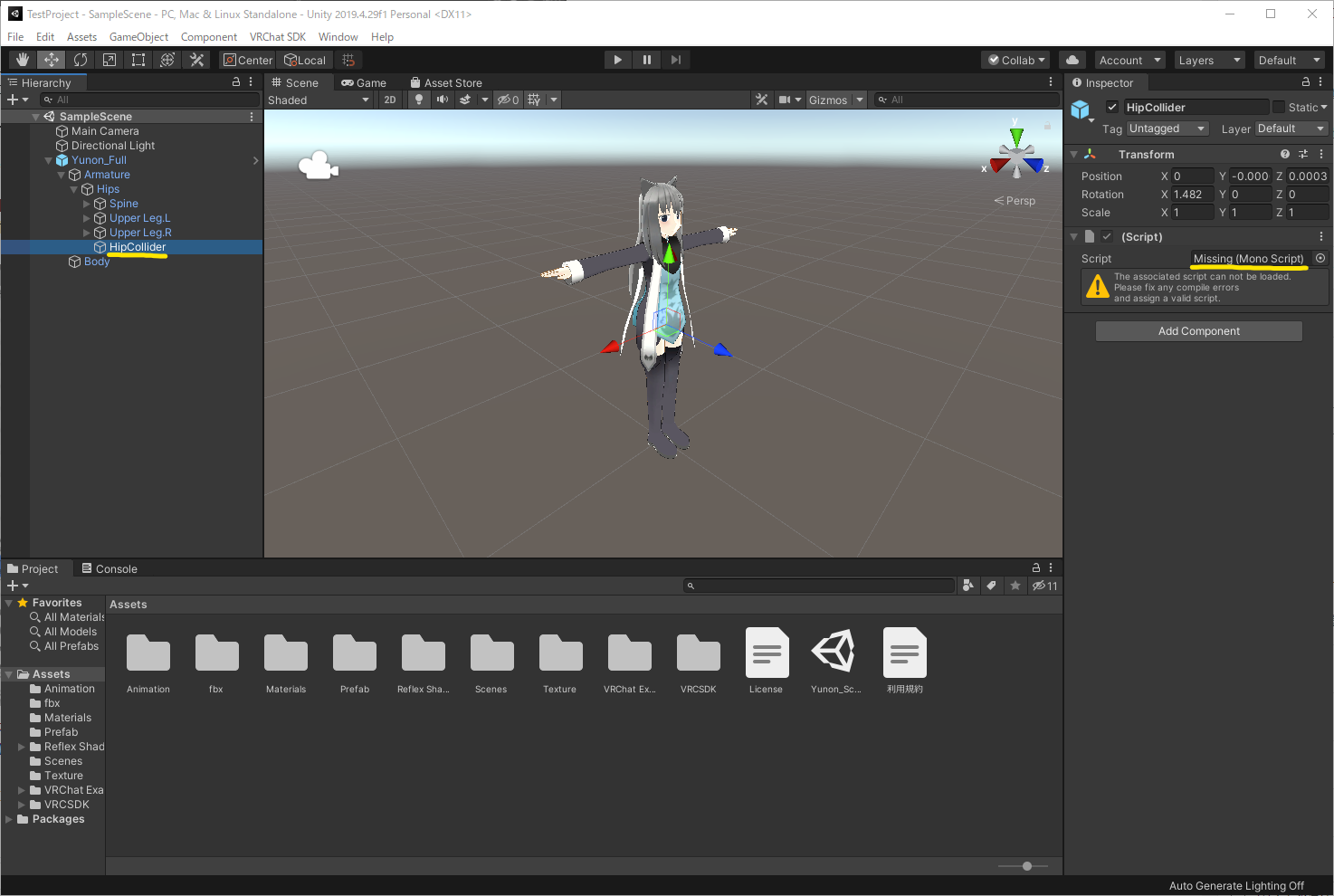
Task: Search project by label
Action: (992, 586)
